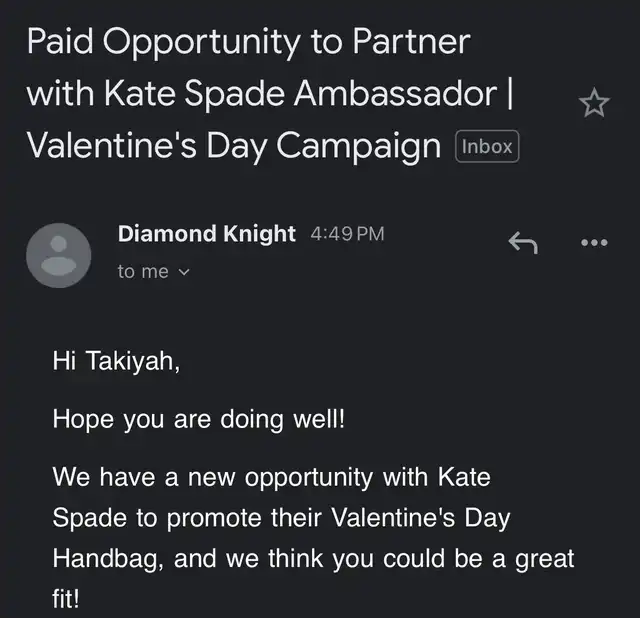Image resolution: width=640 pixels, height=618 pixels.
Task: Open the three-dot more options menu
Action: (x=594, y=242)
